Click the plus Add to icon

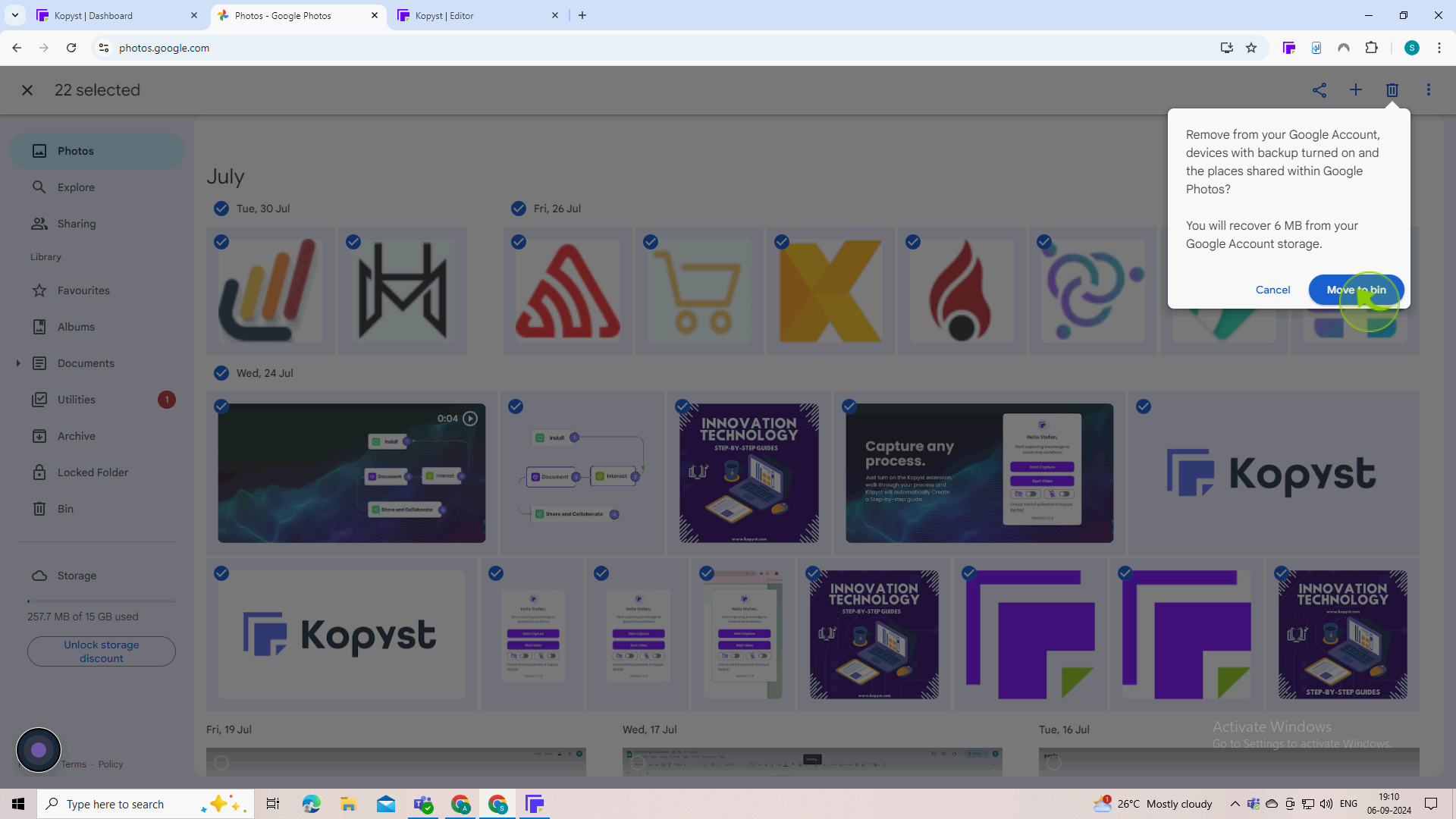click(1356, 90)
